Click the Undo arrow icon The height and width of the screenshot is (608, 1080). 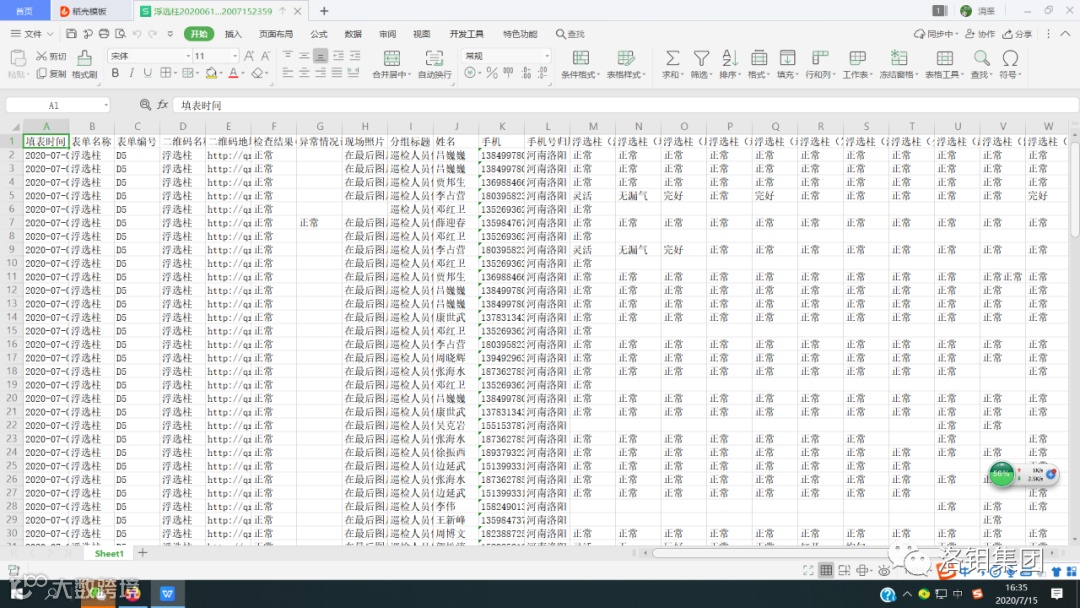137,34
